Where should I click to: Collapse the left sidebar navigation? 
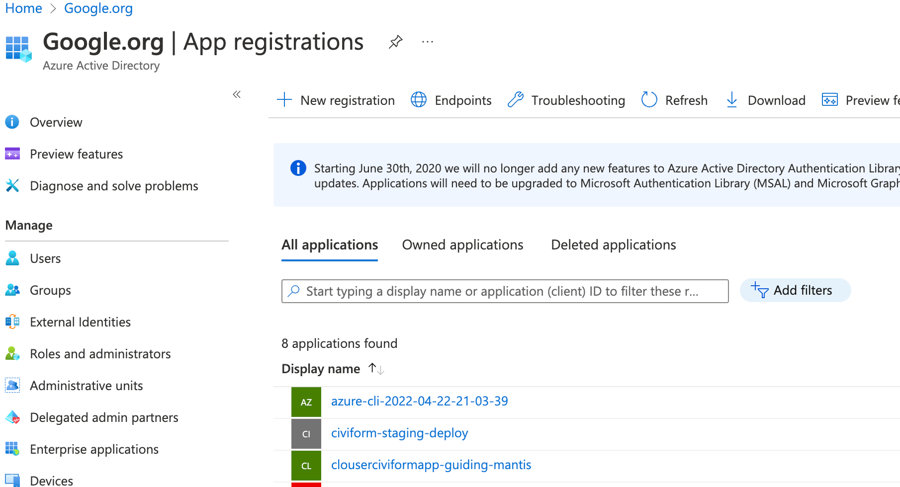pyautogui.click(x=237, y=95)
